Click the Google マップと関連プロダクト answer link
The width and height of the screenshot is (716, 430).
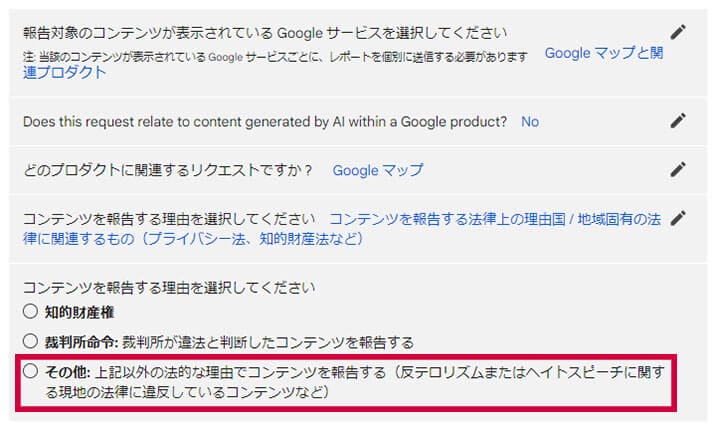pyautogui.click(x=603, y=53)
